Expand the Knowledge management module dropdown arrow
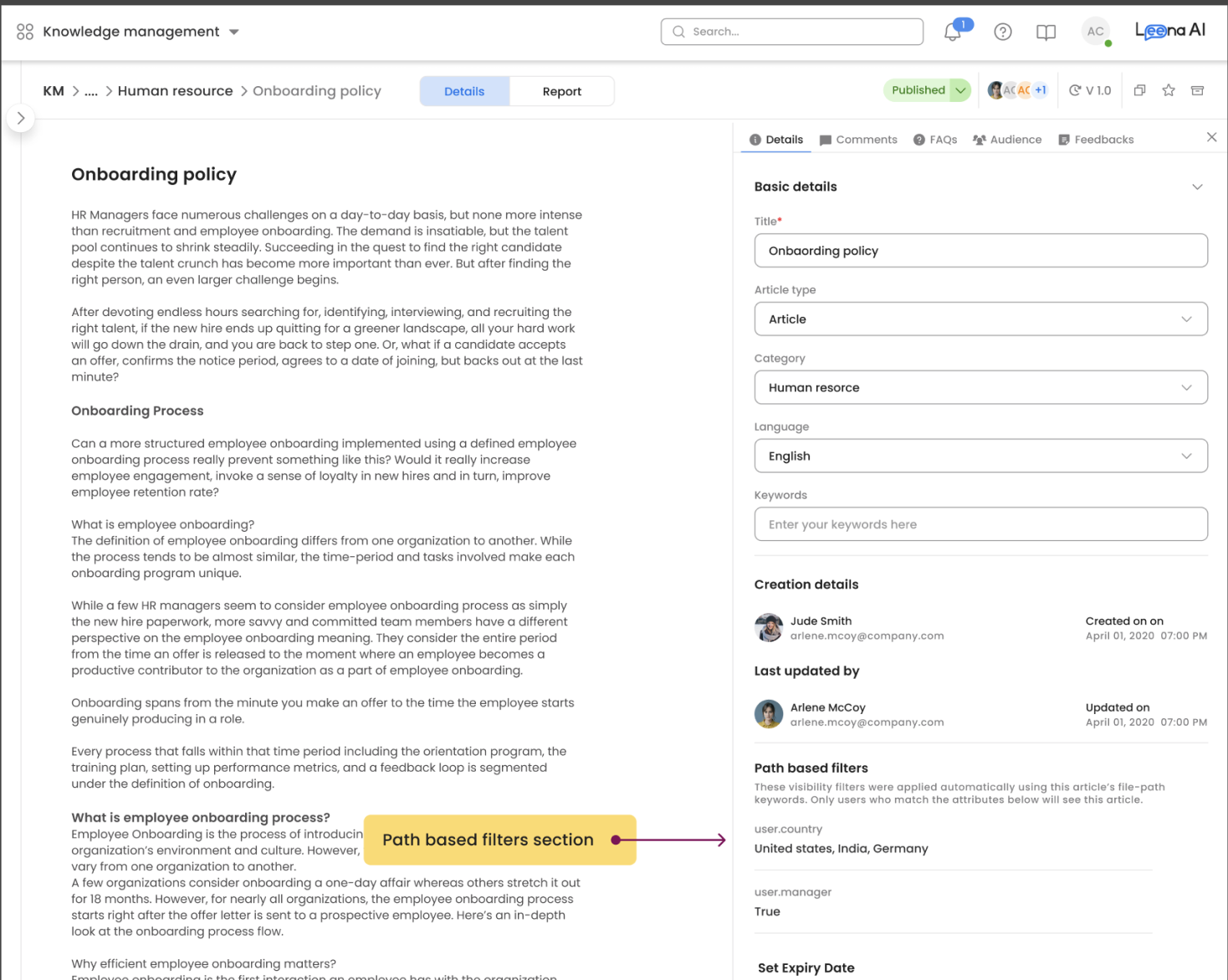Image resolution: width=1228 pixels, height=980 pixels. coord(234,32)
